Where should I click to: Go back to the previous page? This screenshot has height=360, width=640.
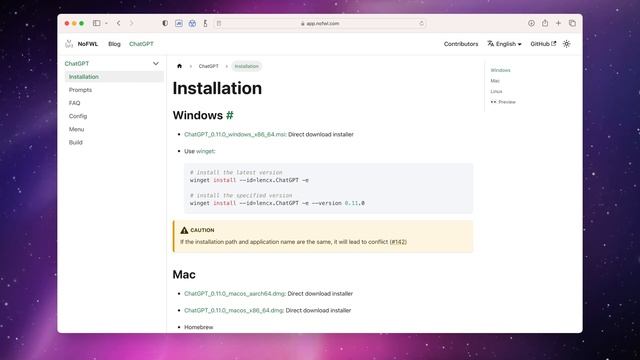(119, 23)
